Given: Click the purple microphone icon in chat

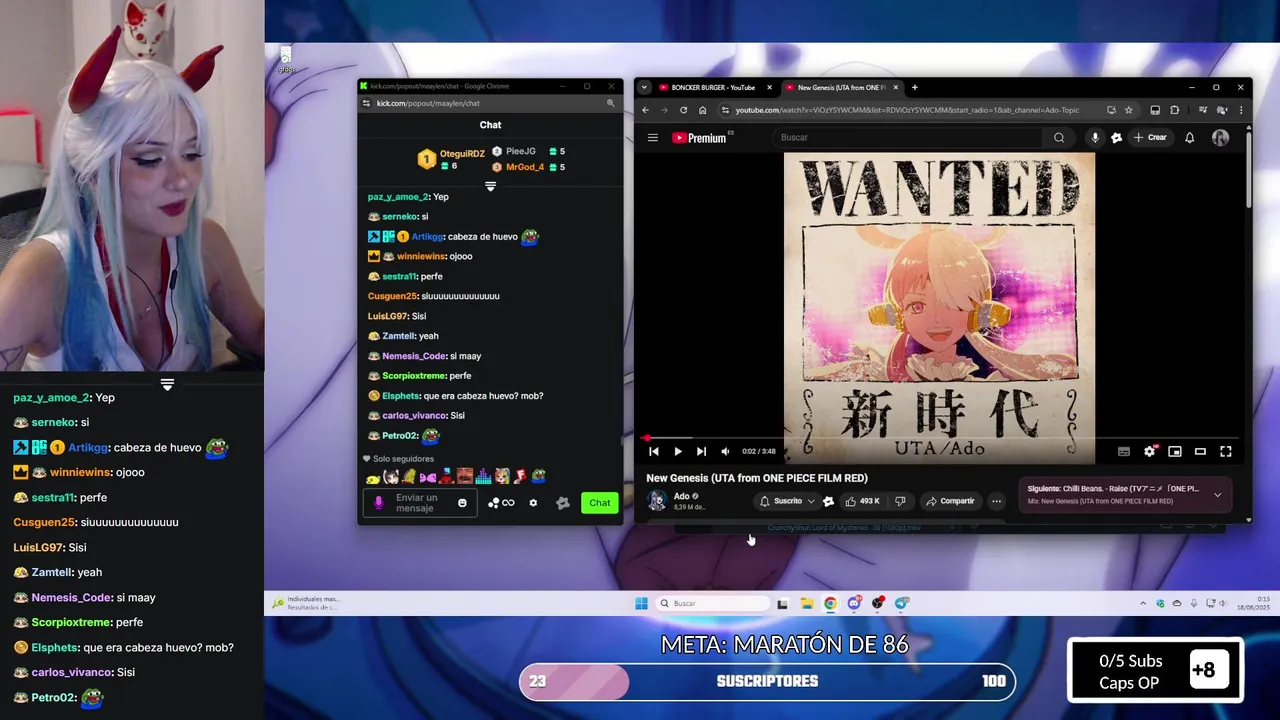Looking at the screenshot, I should coord(378,503).
